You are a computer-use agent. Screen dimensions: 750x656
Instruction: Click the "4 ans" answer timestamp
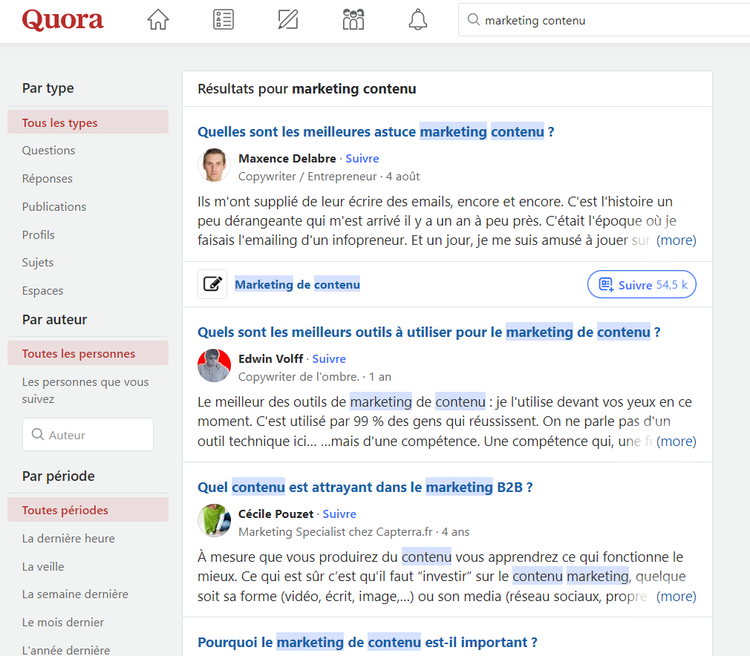coord(455,532)
